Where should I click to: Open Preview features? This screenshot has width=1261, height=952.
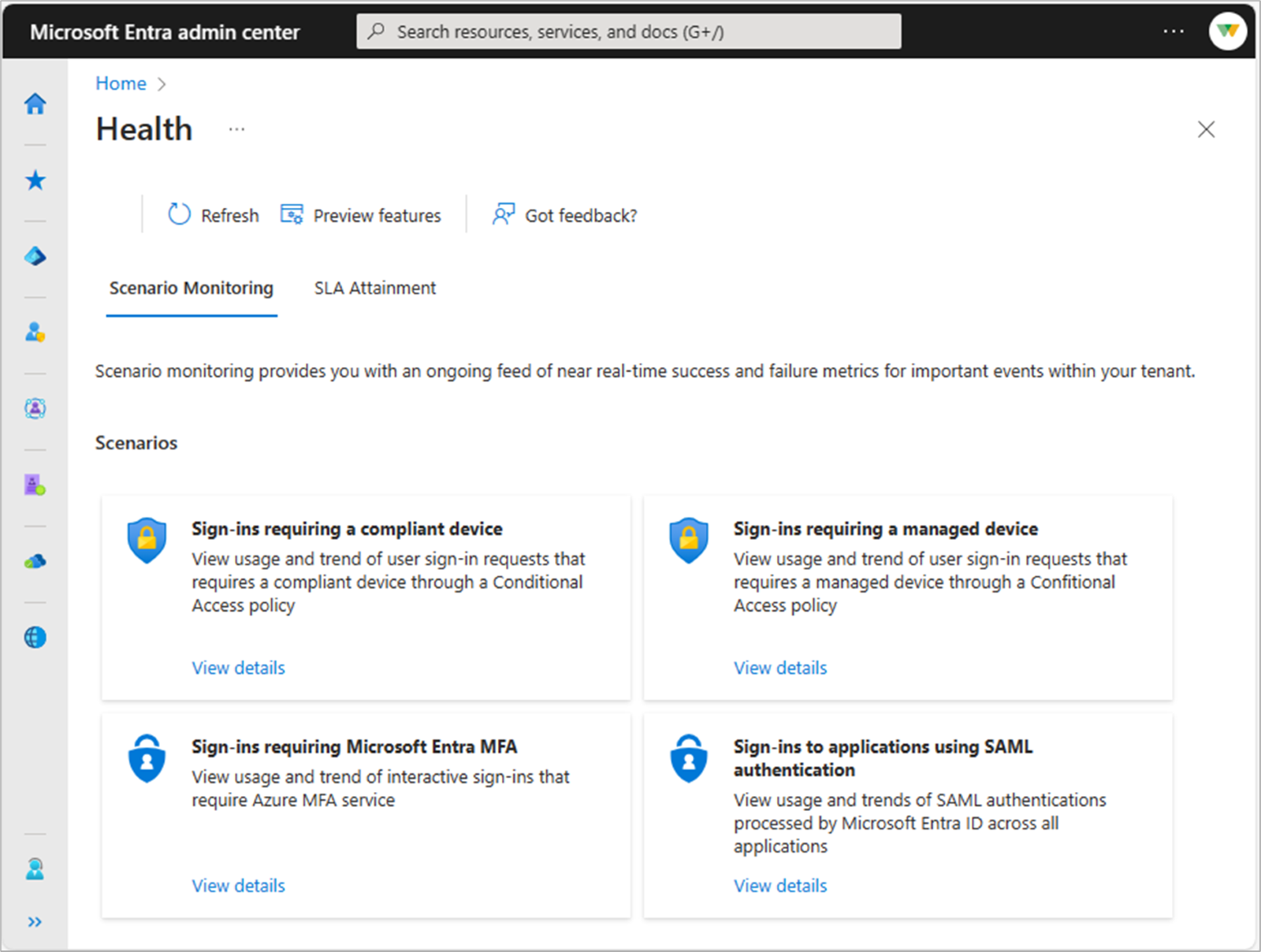pos(361,214)
